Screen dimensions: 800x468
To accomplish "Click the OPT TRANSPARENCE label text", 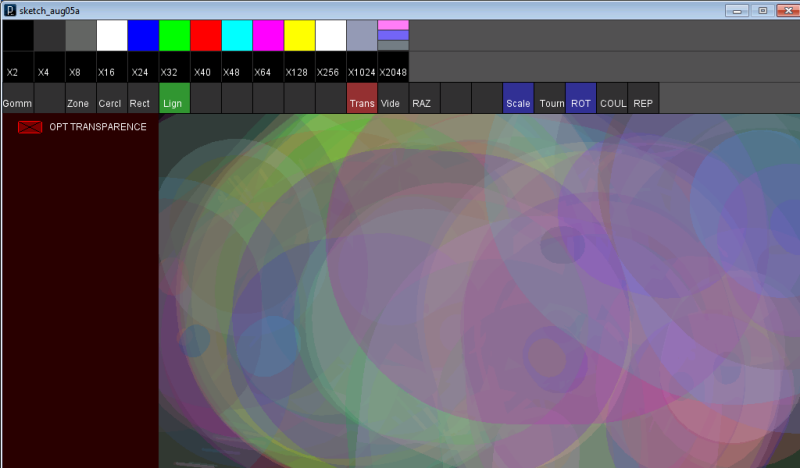I will [98, 127].
